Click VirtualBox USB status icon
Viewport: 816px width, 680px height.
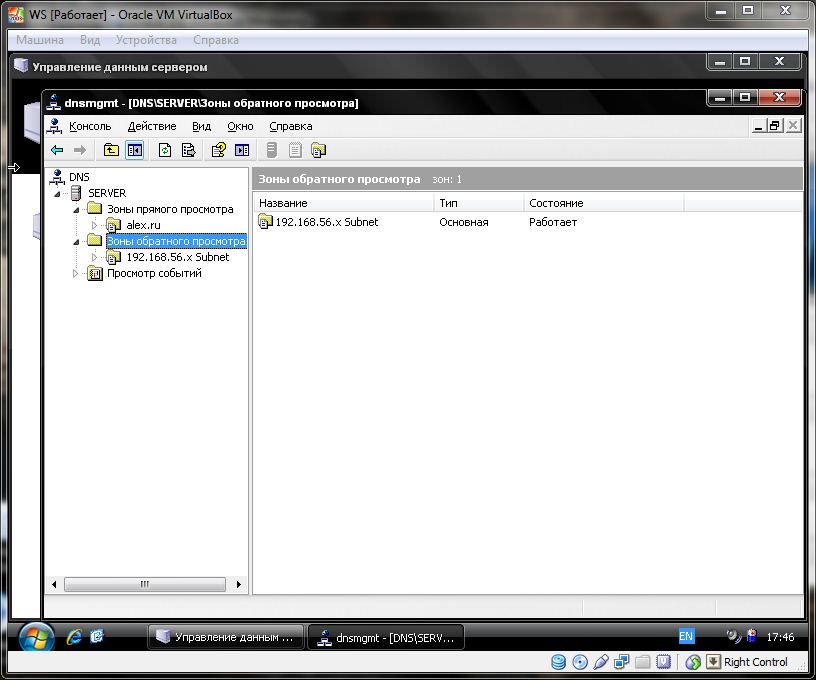pyautogui.click(x=601, y=662)
